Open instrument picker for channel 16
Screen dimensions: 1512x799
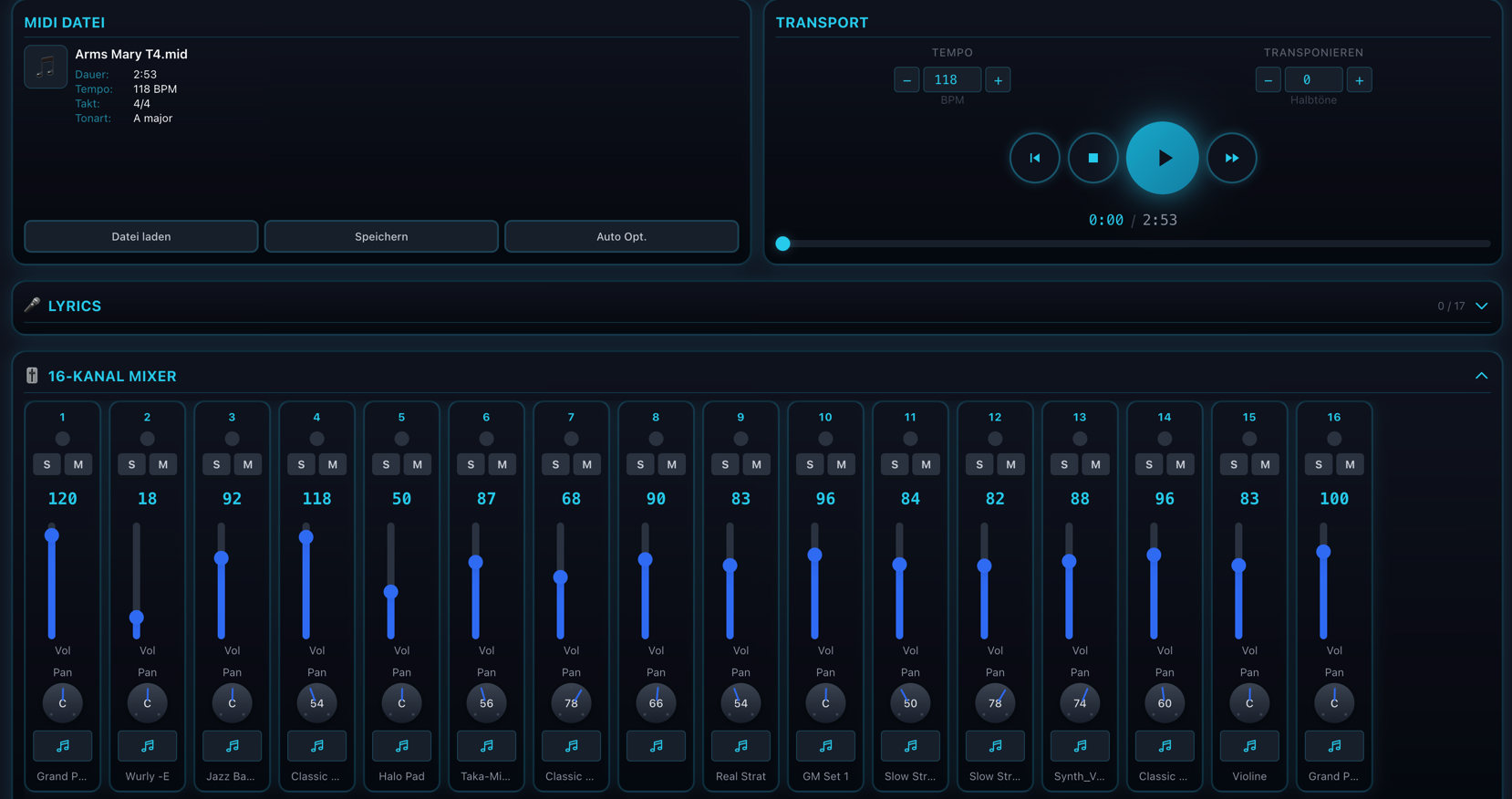pyautogui.click(x=1334, y=746)
